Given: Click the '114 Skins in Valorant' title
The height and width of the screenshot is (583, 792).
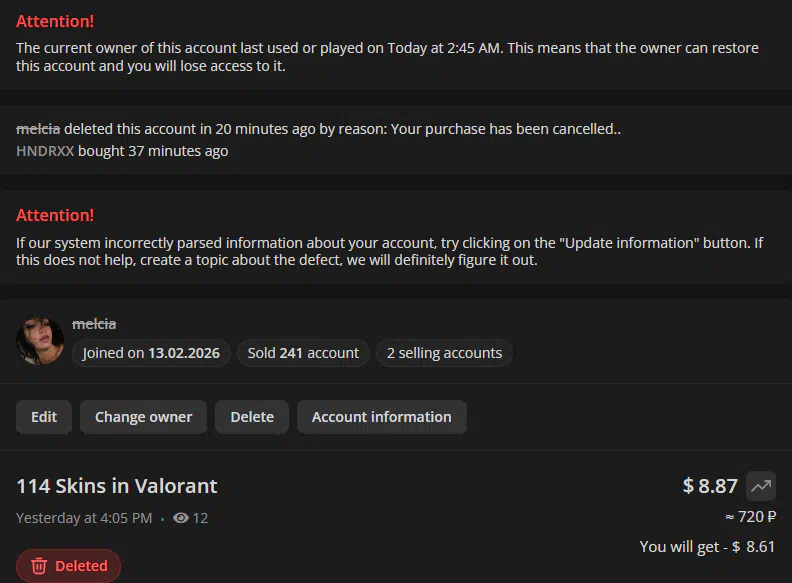Looking at the screenshot, I should coord(117,486).
